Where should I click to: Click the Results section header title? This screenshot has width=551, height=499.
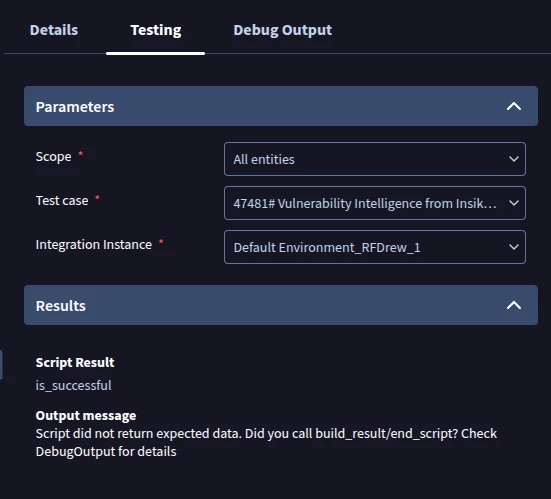(61, 306)
